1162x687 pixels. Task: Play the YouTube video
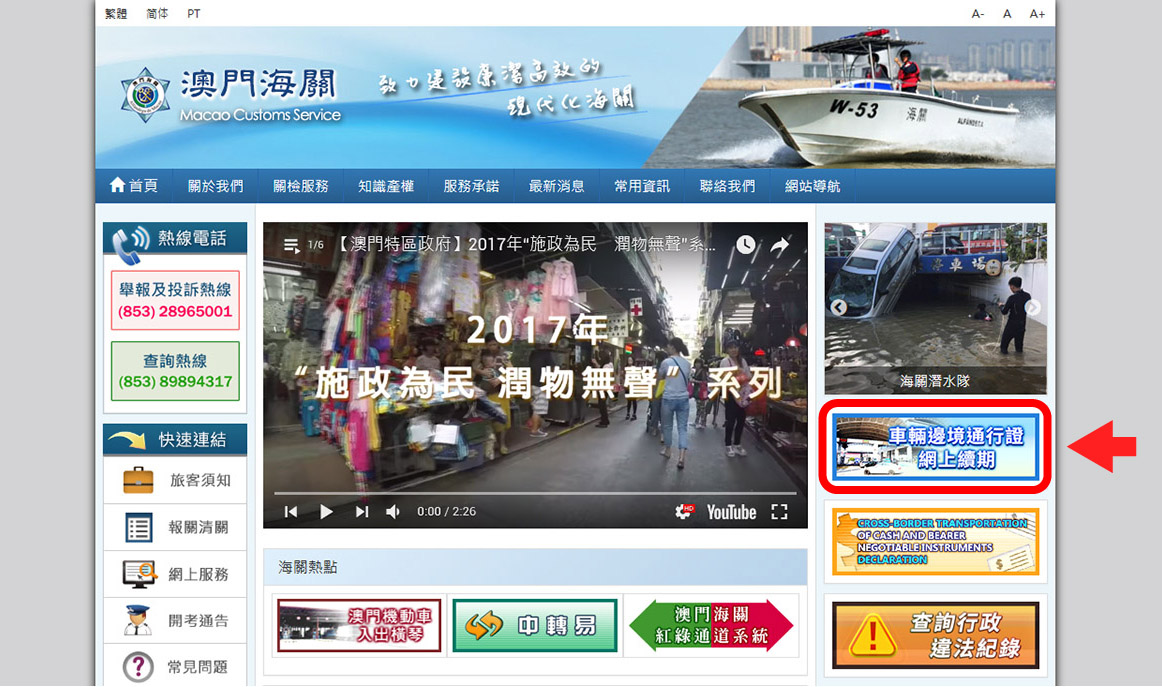326,512
